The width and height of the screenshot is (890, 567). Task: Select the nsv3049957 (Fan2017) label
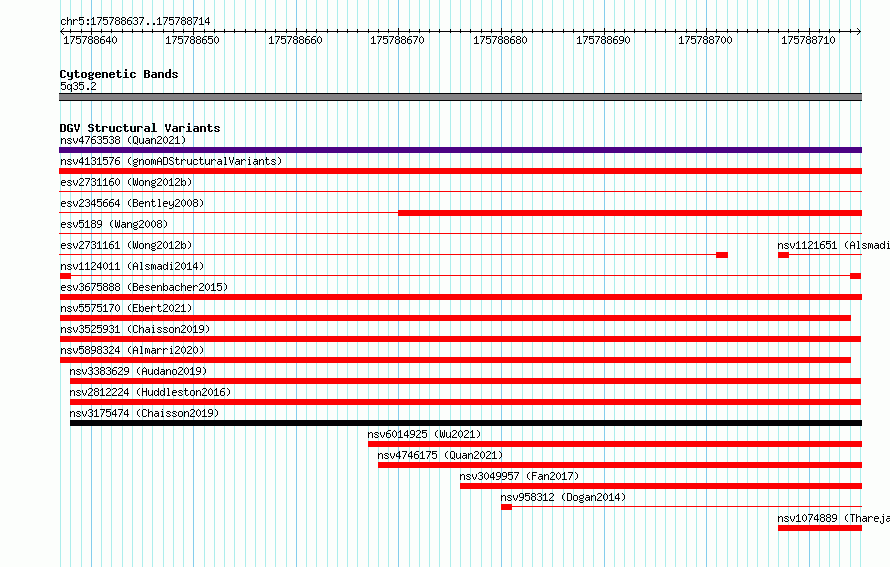click(519, 476)
